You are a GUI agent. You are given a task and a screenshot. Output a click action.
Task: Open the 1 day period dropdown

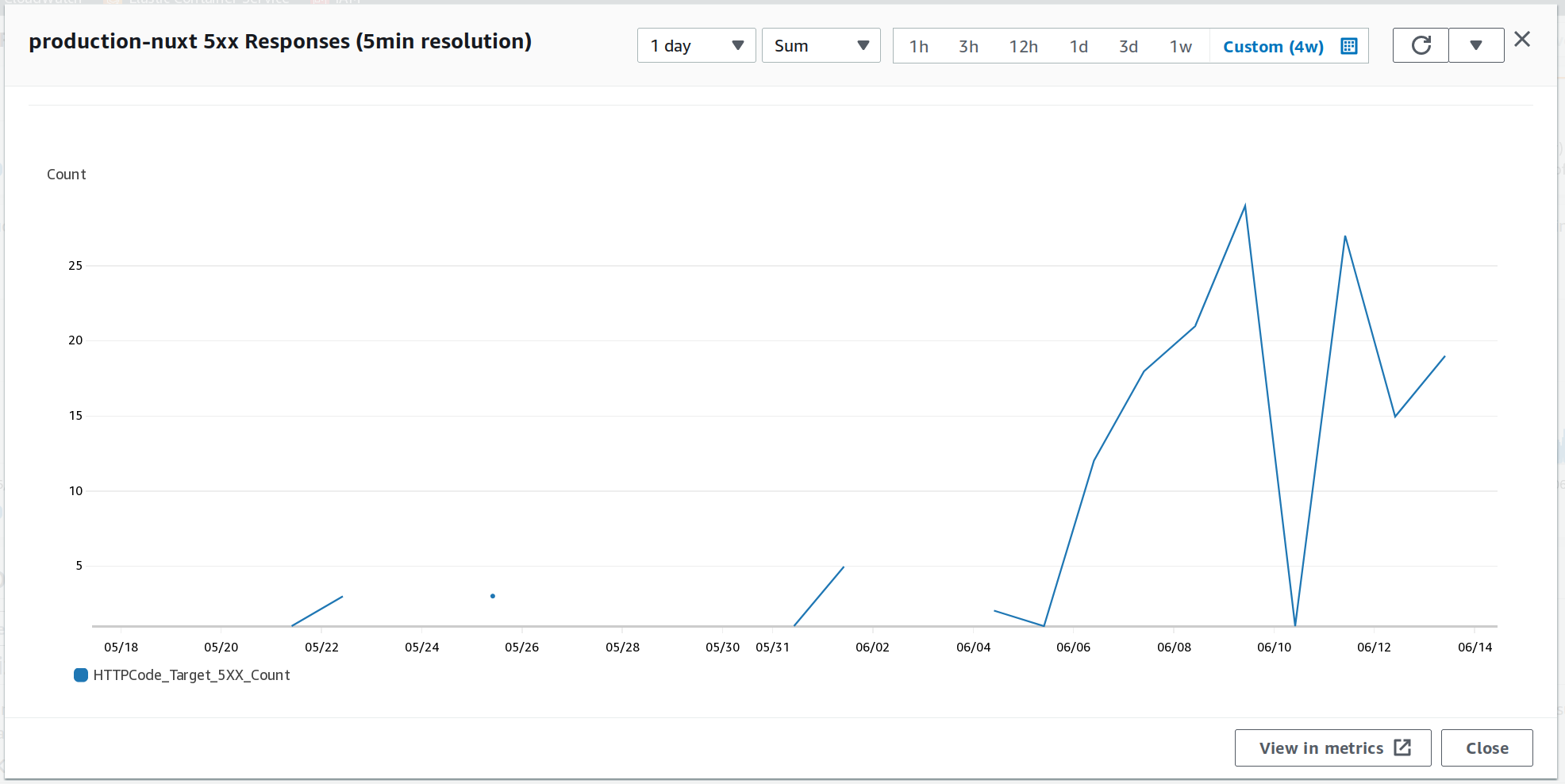[696, 45]
